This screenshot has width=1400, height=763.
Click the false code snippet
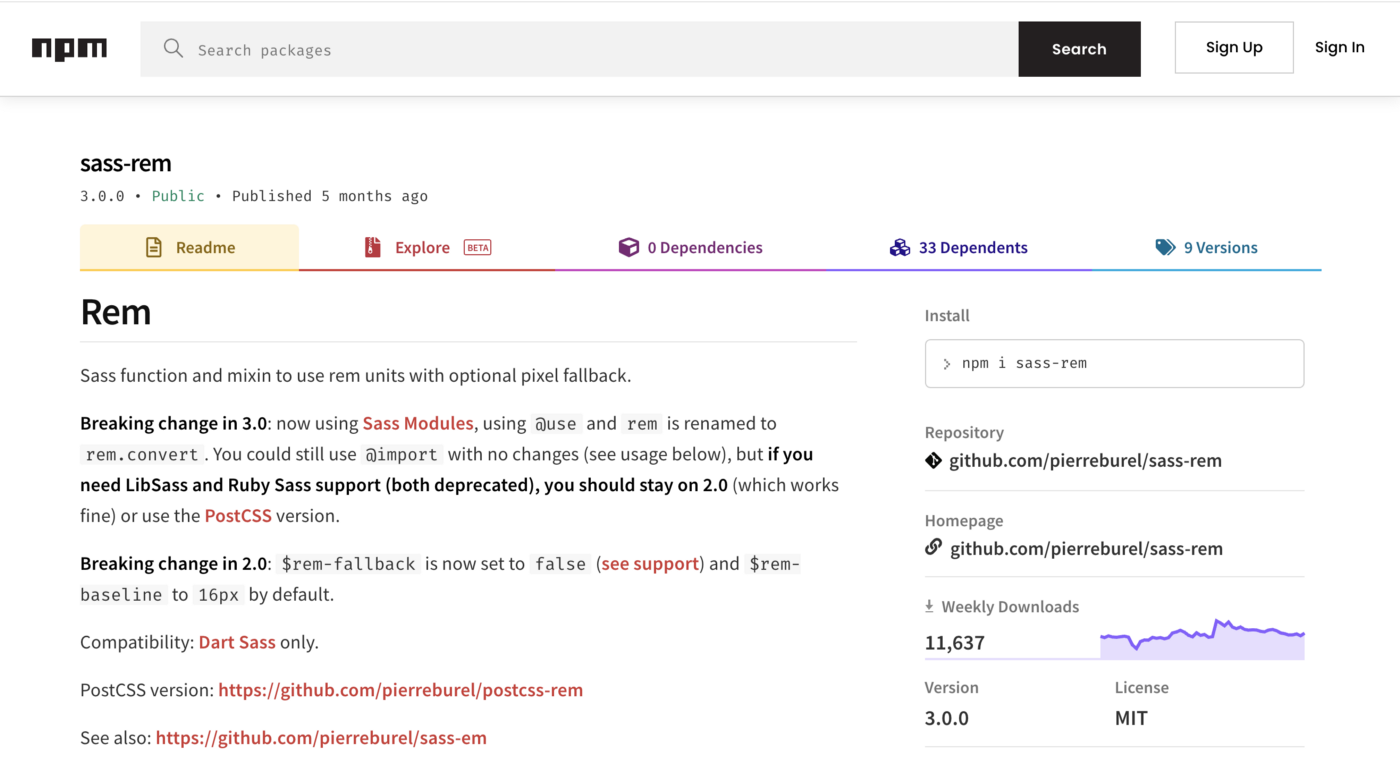[561, 564]
